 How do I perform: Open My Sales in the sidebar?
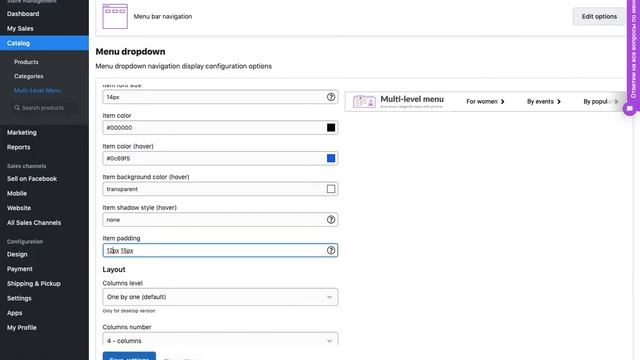click(x=20, y=29)
